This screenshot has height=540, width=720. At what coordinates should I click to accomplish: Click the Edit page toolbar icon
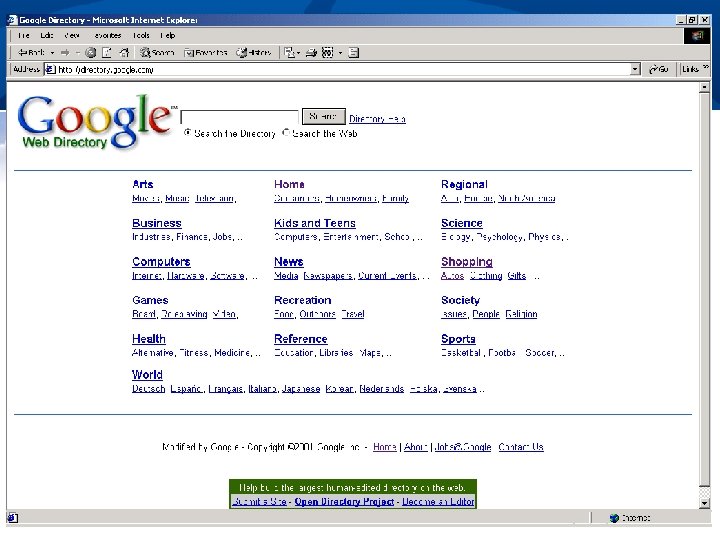(327, 52)
